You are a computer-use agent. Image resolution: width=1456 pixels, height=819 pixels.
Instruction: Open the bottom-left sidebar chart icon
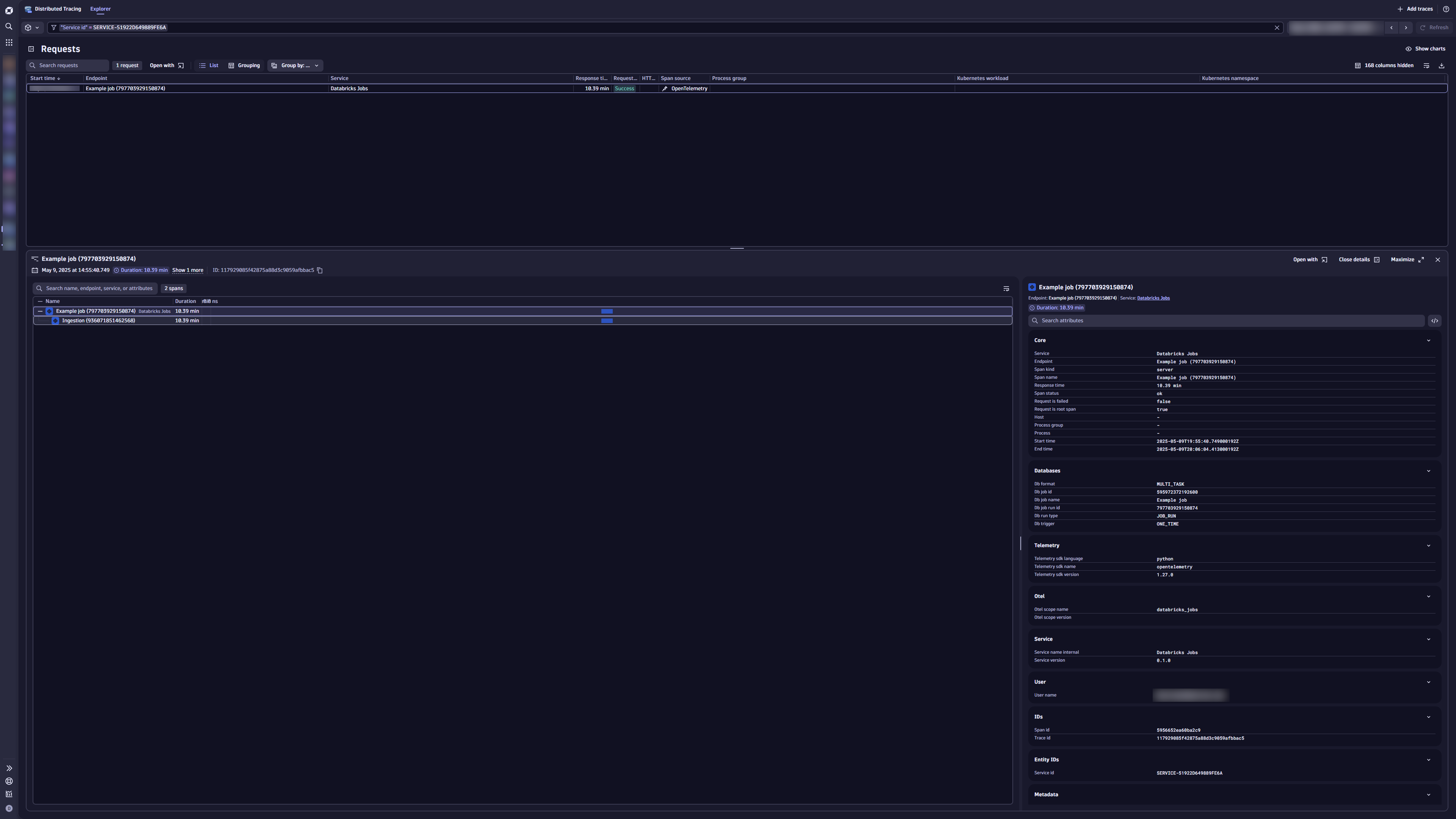tap(9, 794)
